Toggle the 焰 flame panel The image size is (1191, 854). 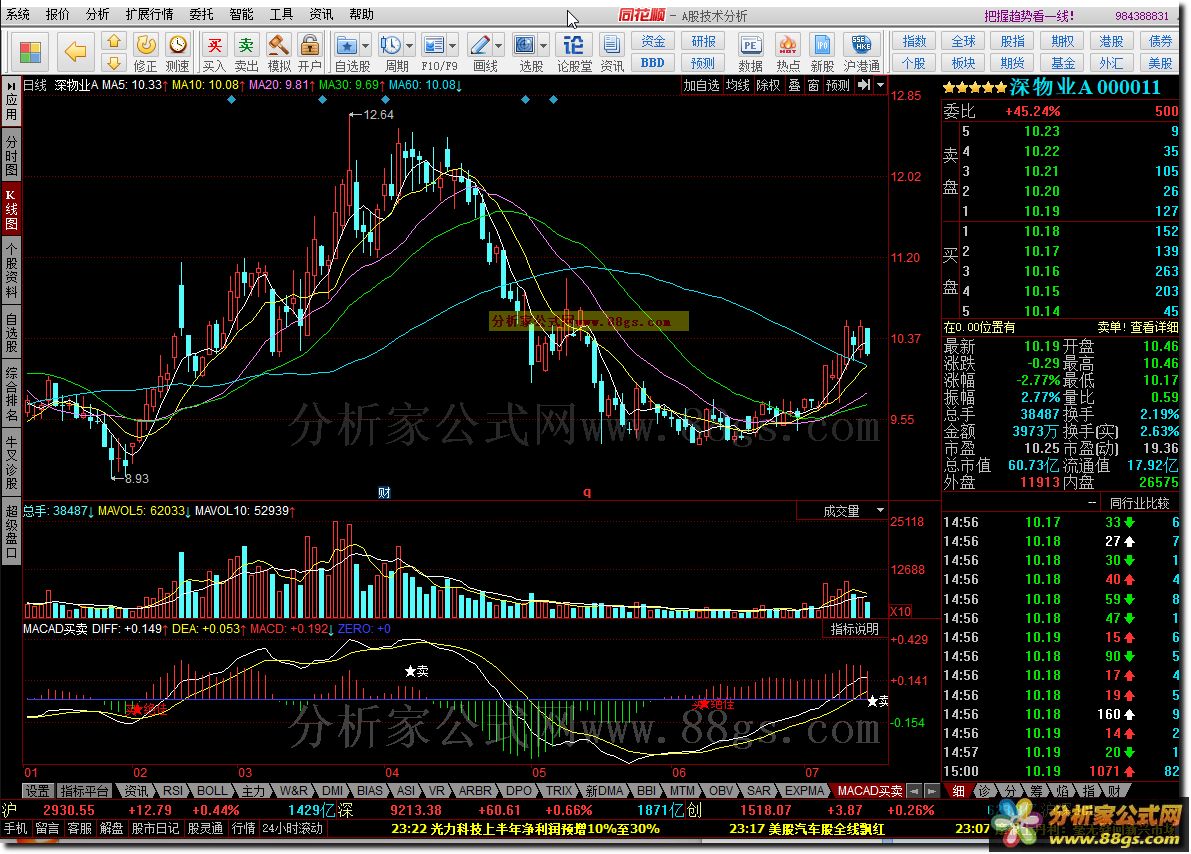tap(1063, 791)
